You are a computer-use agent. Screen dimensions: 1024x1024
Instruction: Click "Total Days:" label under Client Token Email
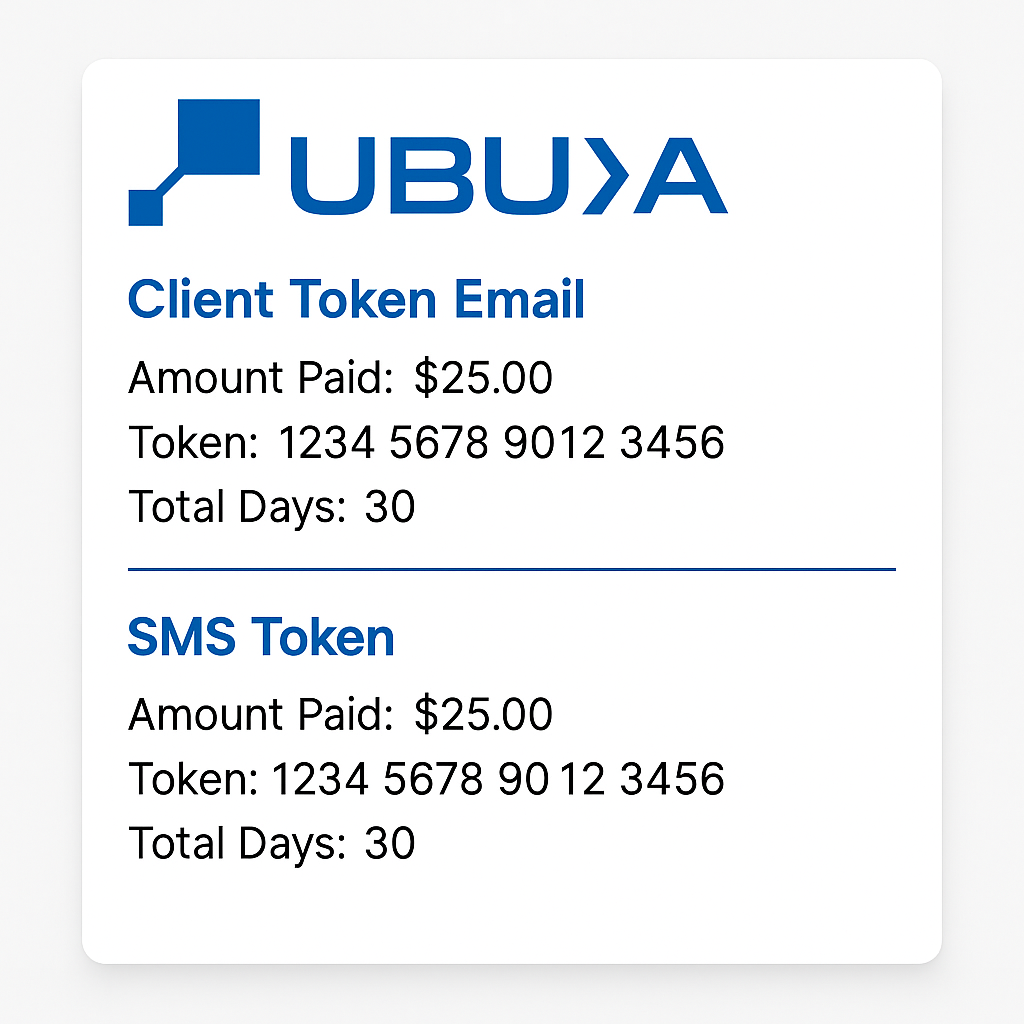pos(237,506)
